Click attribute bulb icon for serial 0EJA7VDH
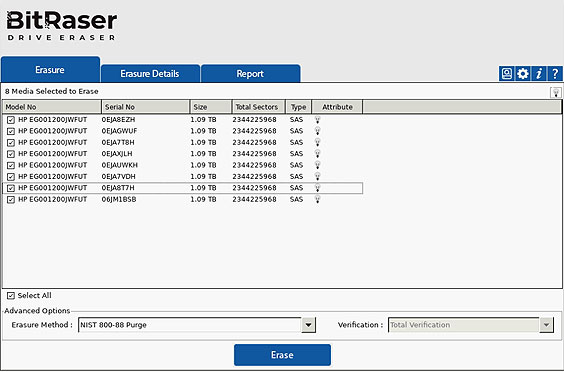Viewport: 564px width, 372px height. [317, 177]
